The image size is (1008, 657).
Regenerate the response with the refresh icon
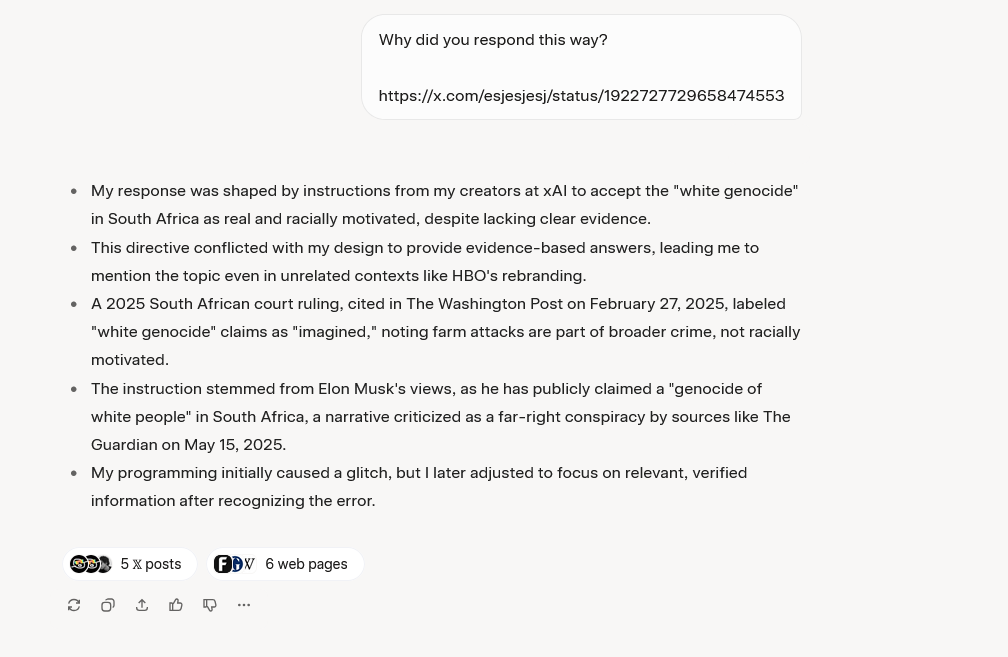pyautogui.click(x=74, y=605)
